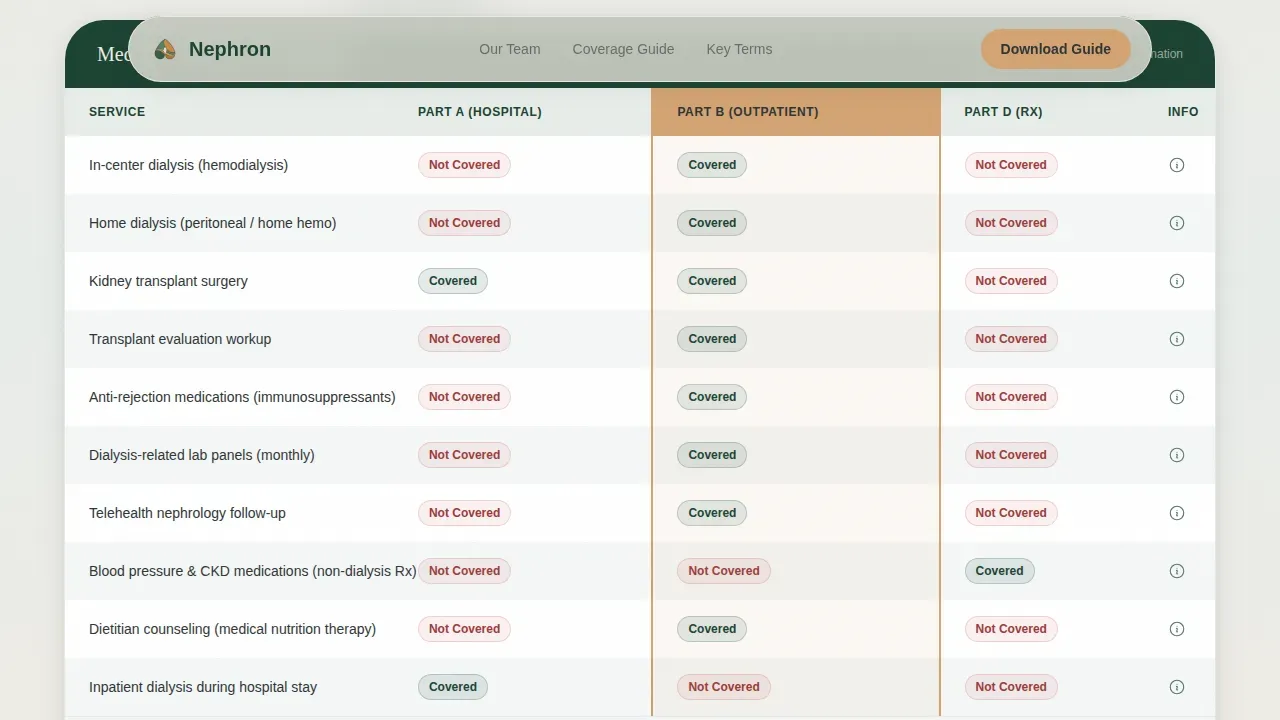The width and height of the screenshot is (1280, 720).
Task: Click 'Home dialysis (peritoneal / home hemo)' text
Action: point(212,223)
